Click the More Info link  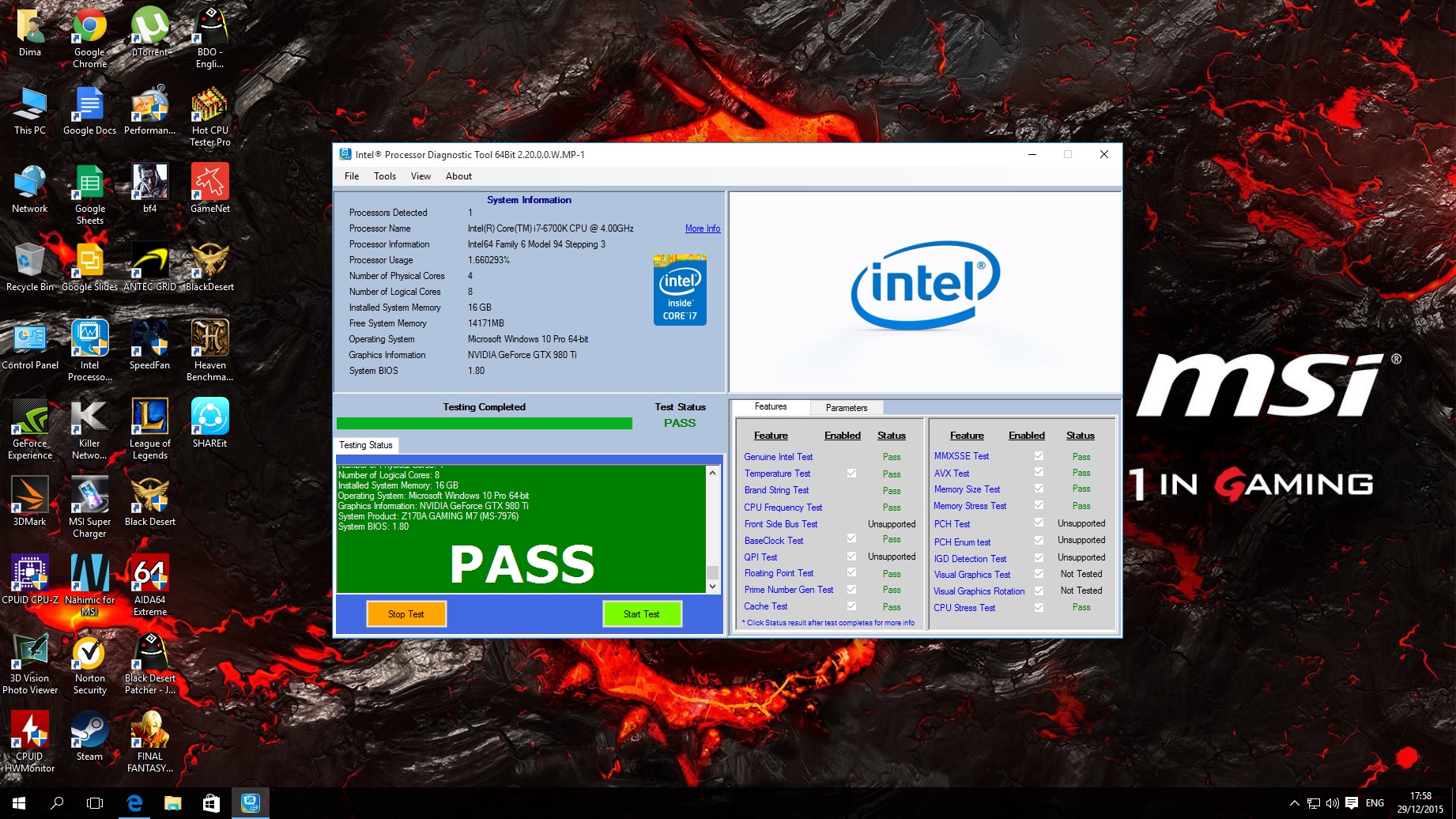click(x=702, y=228)
